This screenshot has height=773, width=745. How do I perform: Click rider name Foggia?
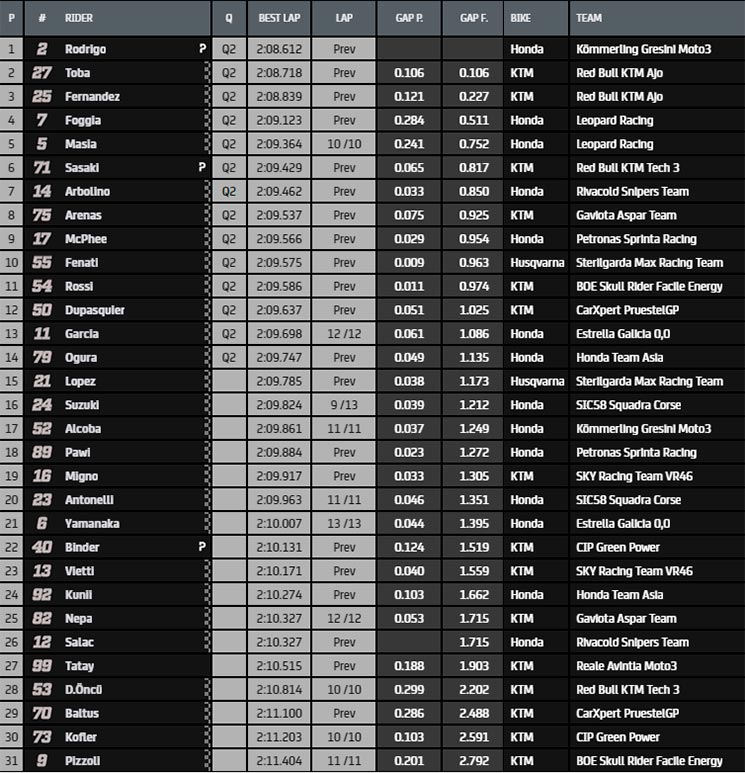pos(83,120)
